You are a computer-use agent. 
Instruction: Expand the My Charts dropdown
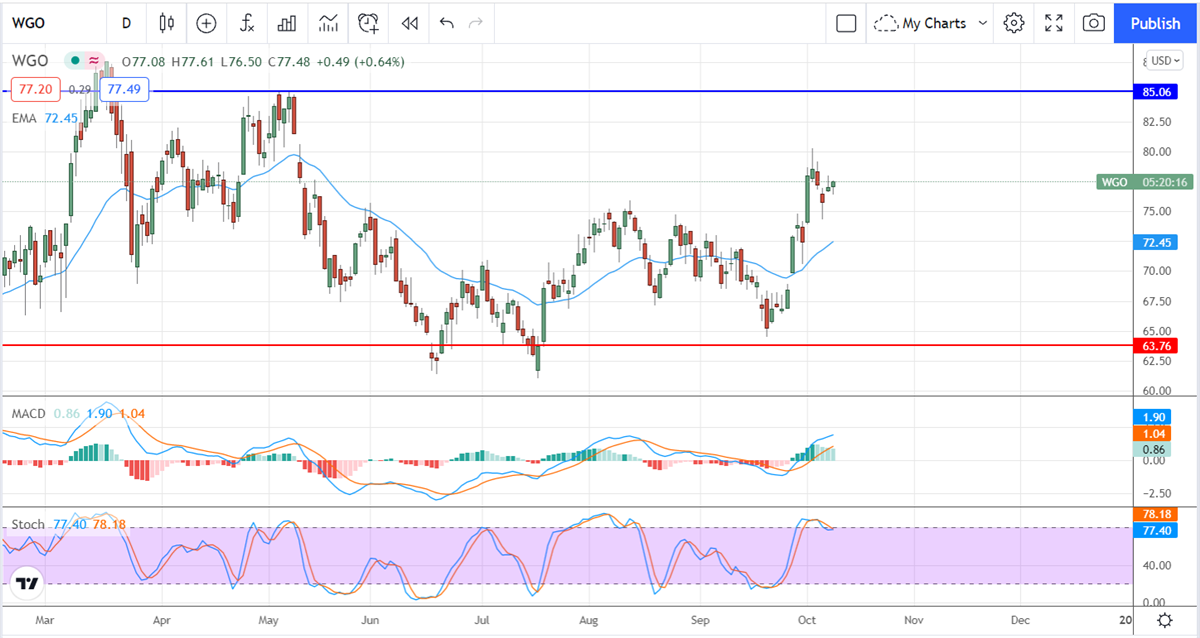pos(931,22)
